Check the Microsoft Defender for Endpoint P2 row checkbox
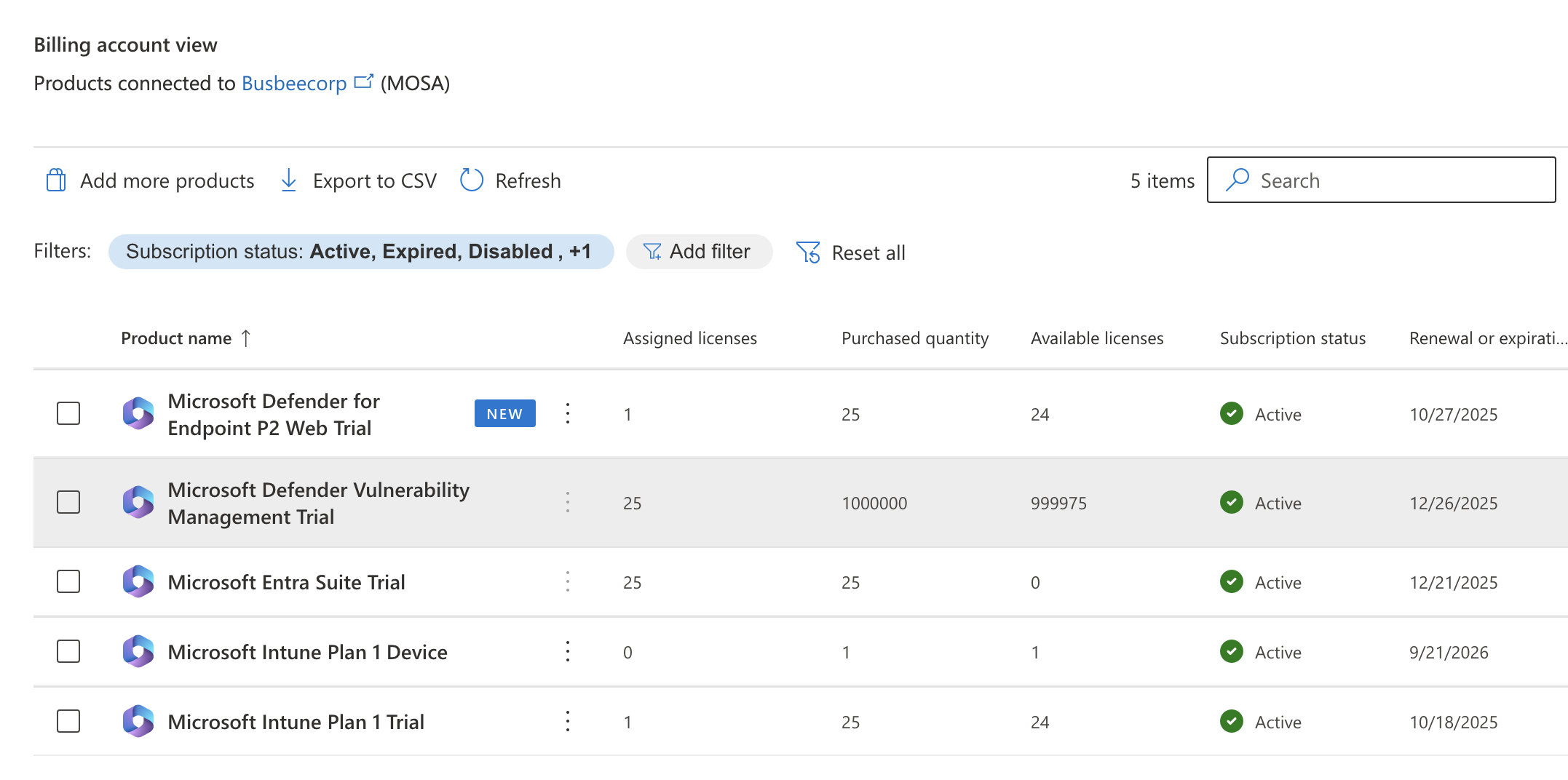The width and height of the screenshot is (1568, 780). coord(68,413)
